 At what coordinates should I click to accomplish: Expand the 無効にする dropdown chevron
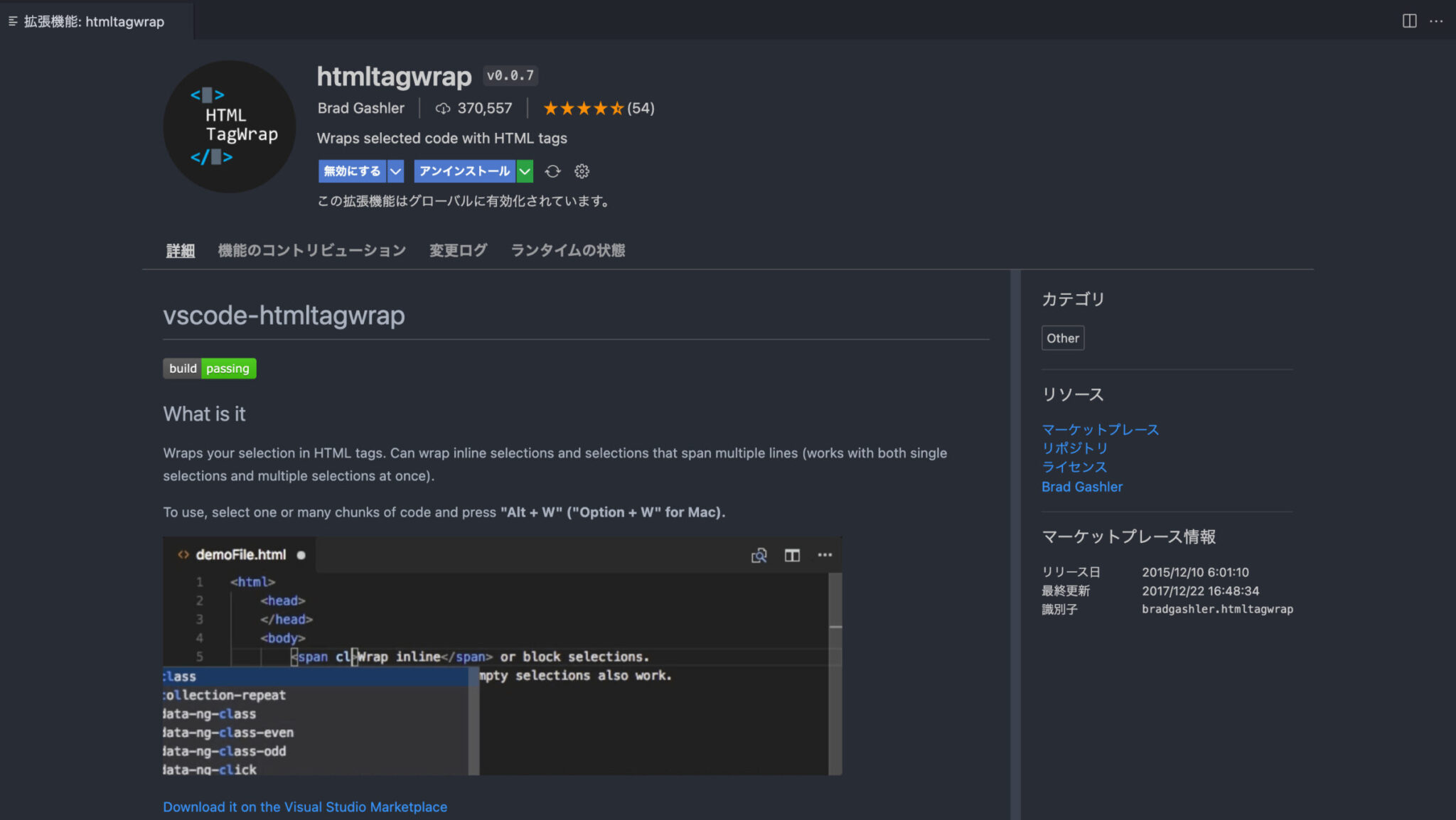pos(396,171)
